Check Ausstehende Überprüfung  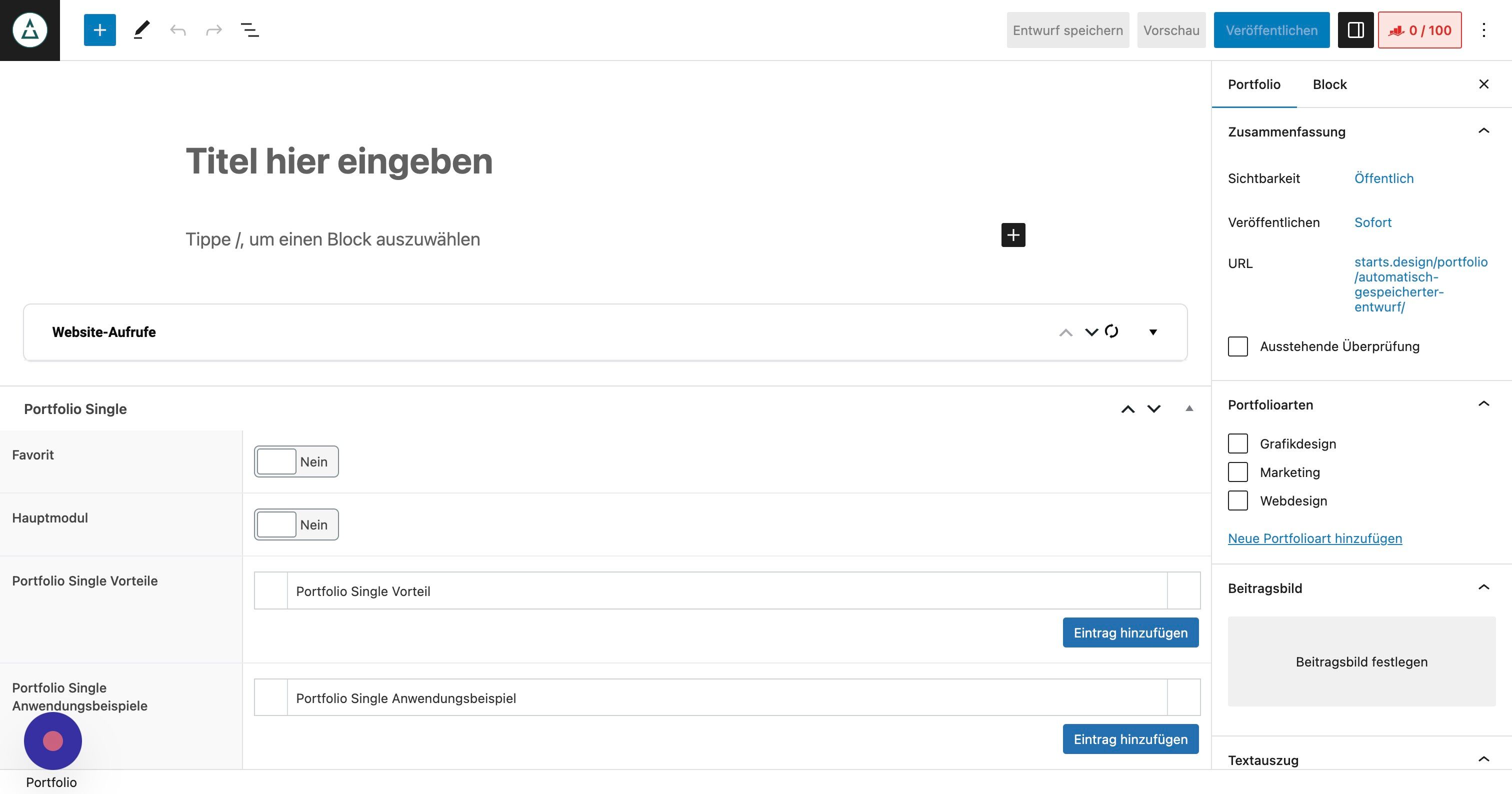click(x=1237, y=346)
